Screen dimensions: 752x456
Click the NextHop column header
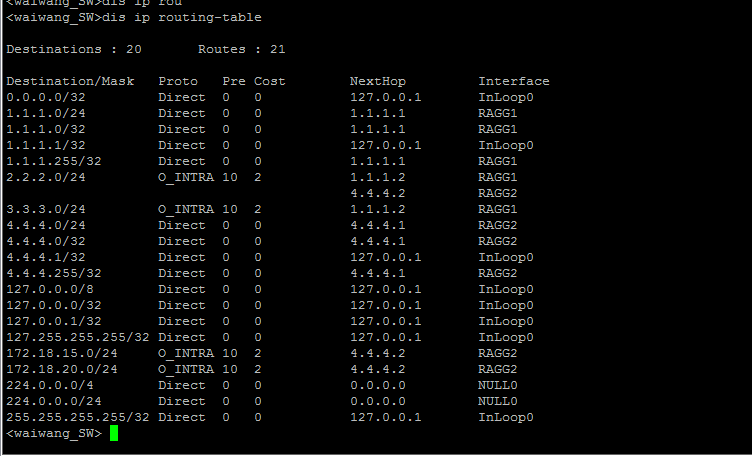click(377, 81)
